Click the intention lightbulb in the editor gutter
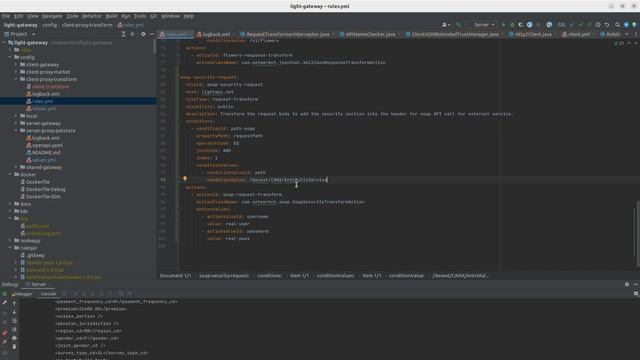640x360 pixels. (185, 179)
